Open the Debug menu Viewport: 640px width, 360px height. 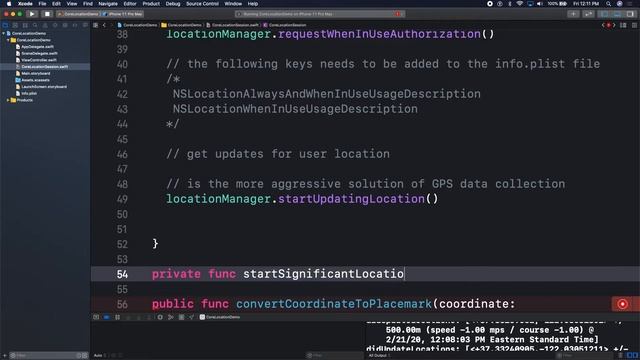pyautogui.click(x=173, y=4)
